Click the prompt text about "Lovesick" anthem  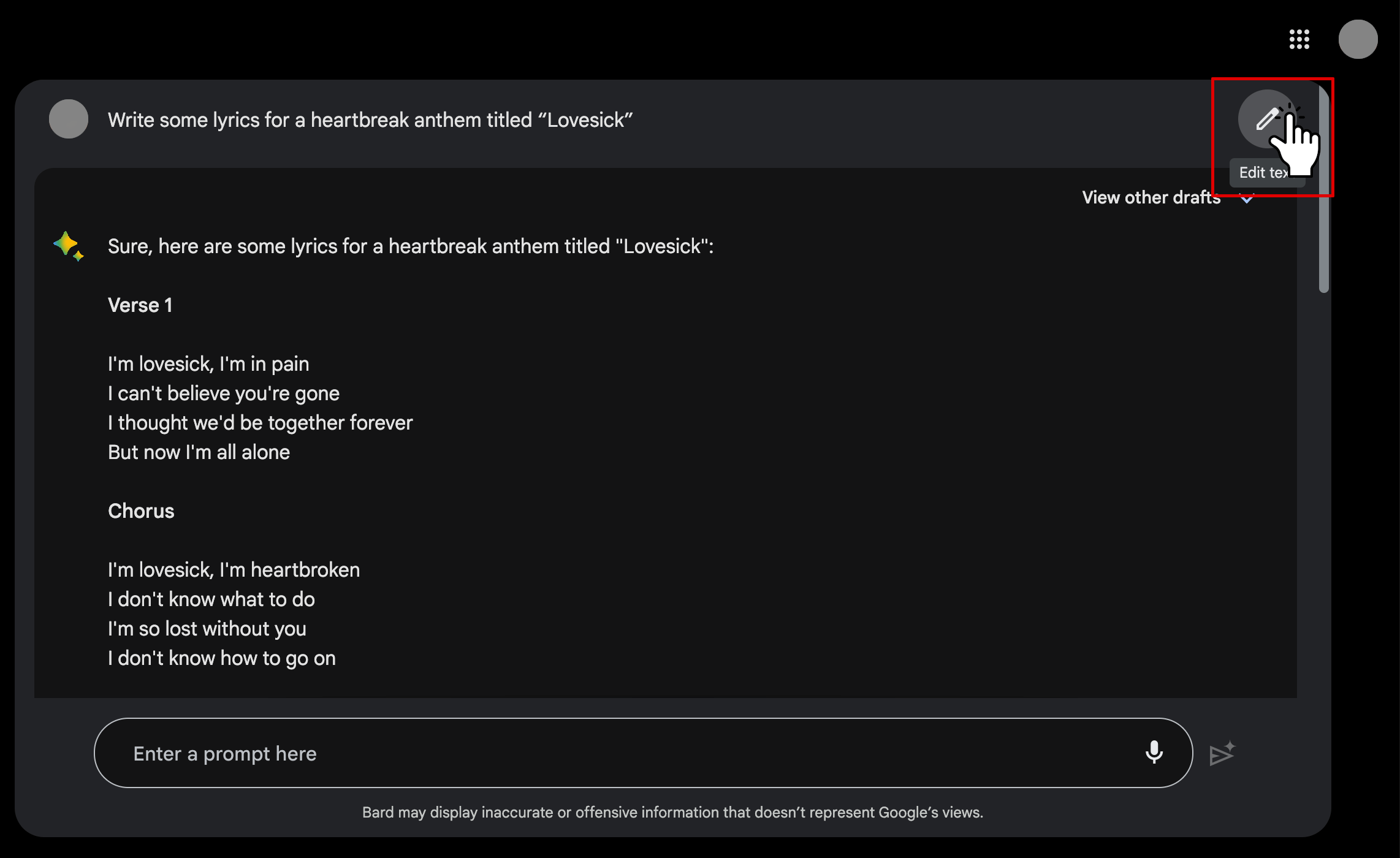370,120
